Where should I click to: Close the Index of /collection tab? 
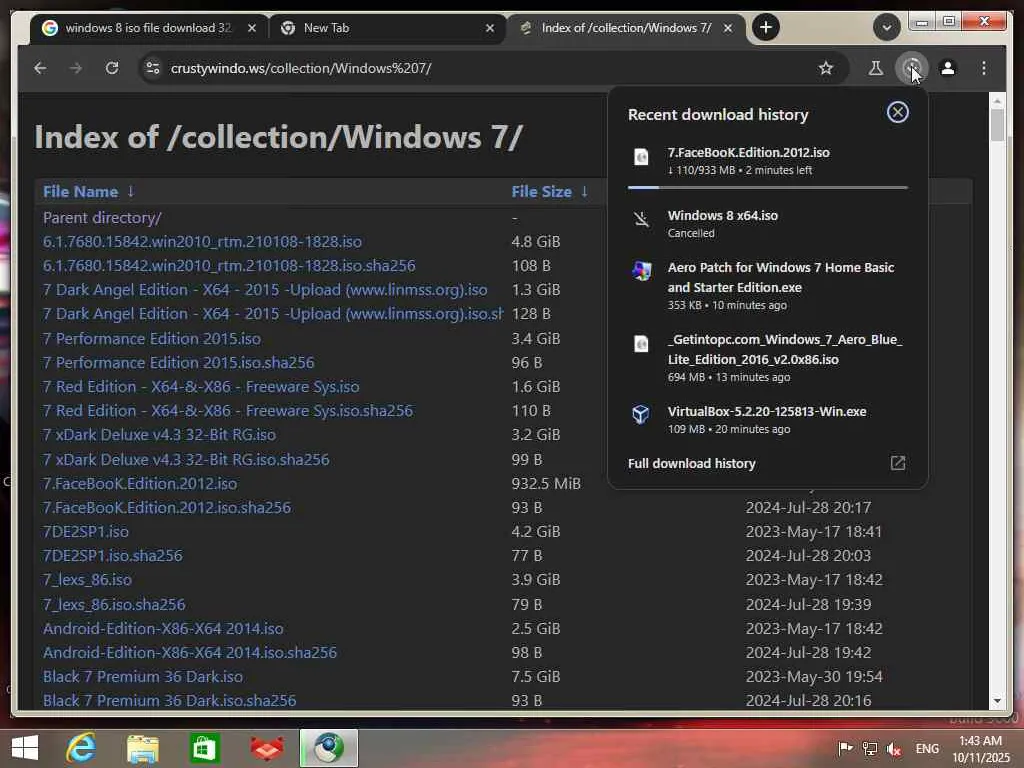pyautogui.click(x=728, y=28)
